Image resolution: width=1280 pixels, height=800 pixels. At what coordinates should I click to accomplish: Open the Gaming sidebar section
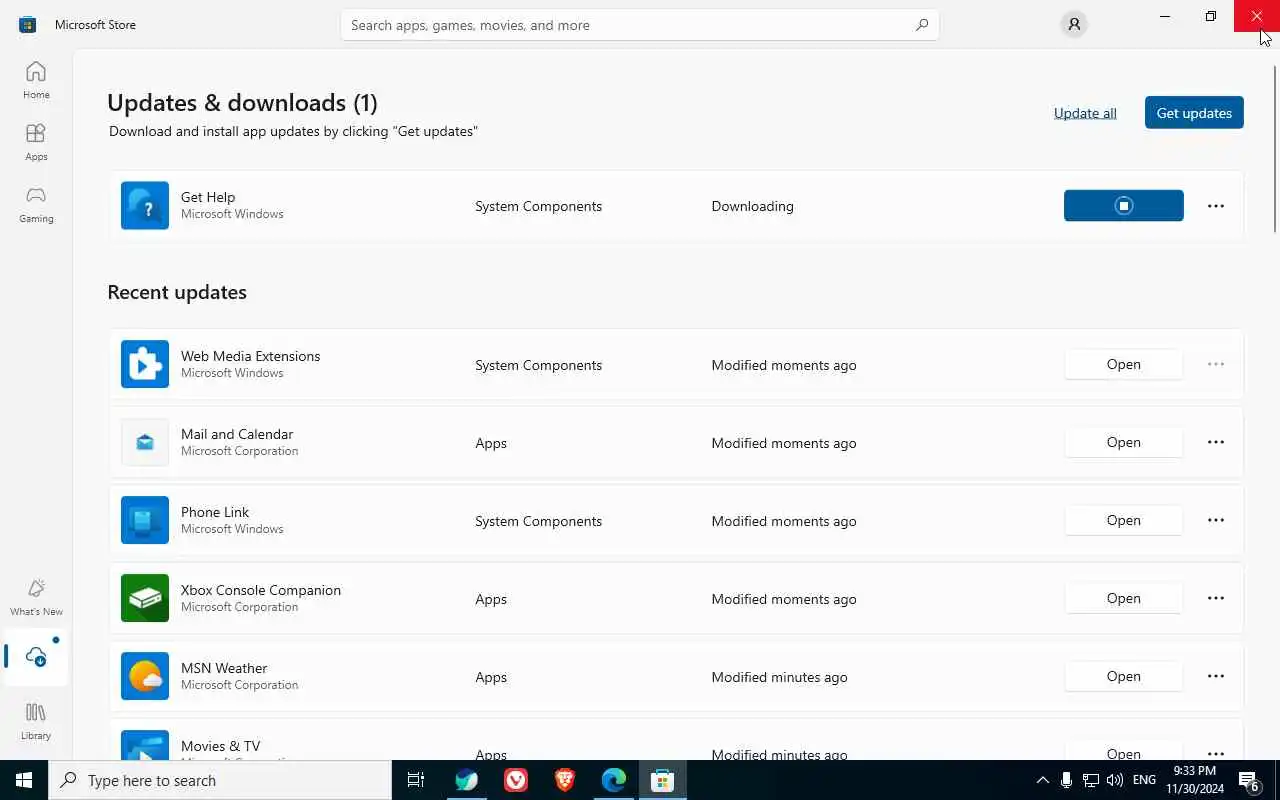tap(36, 204)
